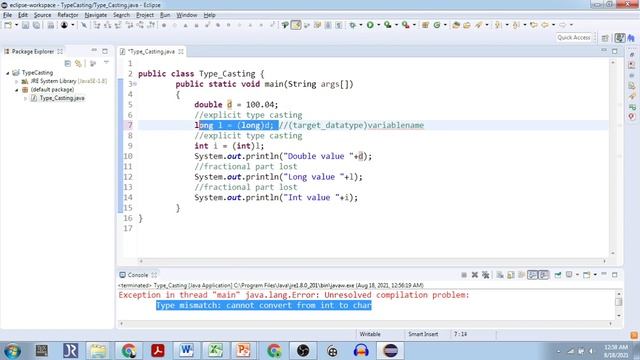Viewport: 640px width, 360px height.
Task: Click the Run External Tools icon
Action: (405, 25)
